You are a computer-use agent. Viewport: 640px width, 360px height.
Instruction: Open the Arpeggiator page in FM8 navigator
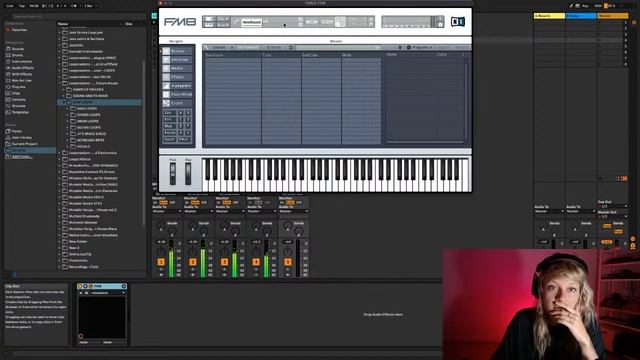[x=177, y=86]
